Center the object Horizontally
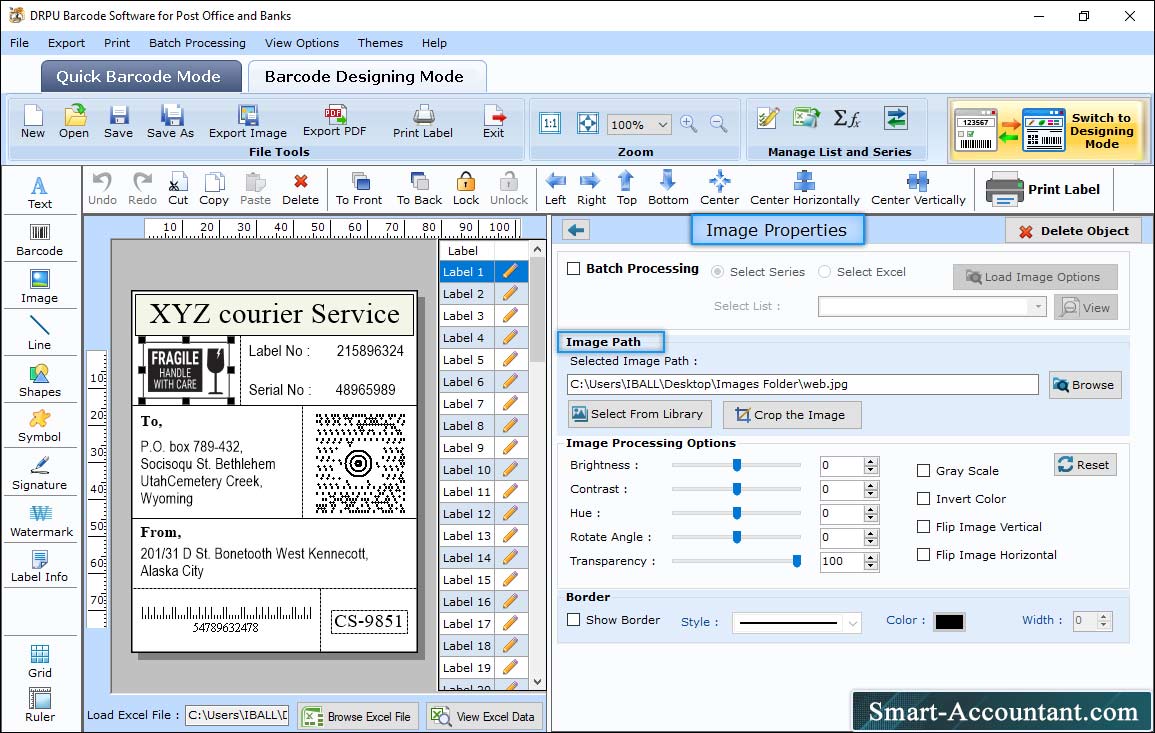Viewport: 1155px width, 733px height. 804,189
